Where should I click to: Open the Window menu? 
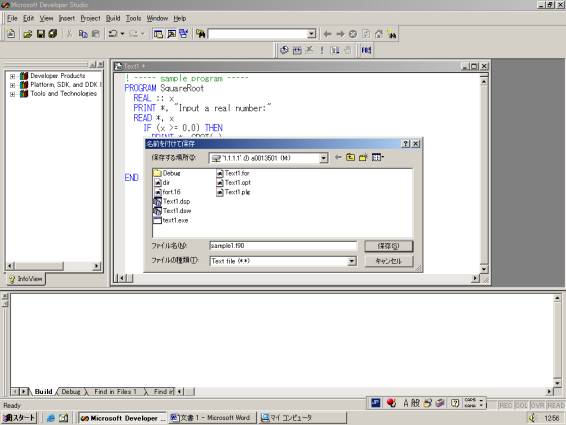click(157, 18)
